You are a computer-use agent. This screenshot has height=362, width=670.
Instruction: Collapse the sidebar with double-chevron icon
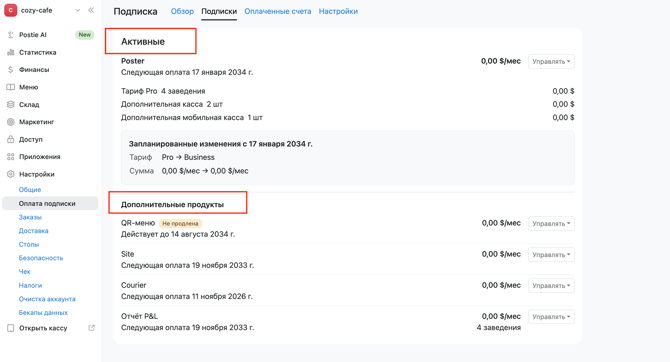pyautogui.click(x=91, y=10)
